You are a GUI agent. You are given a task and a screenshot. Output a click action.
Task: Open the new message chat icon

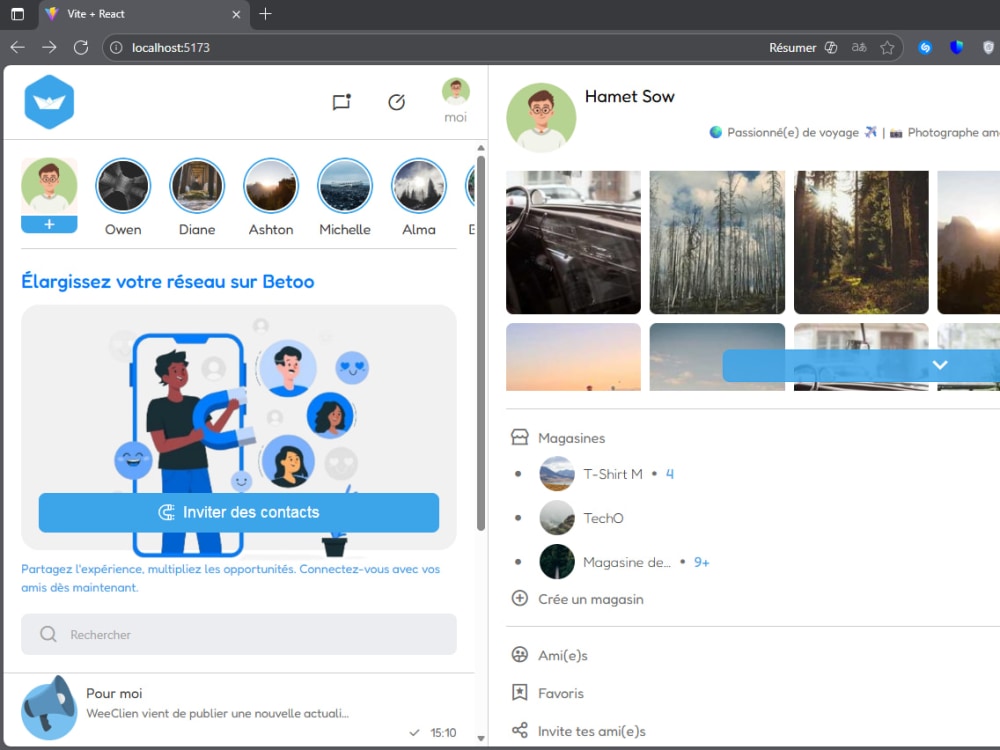[x=342, y=102]
